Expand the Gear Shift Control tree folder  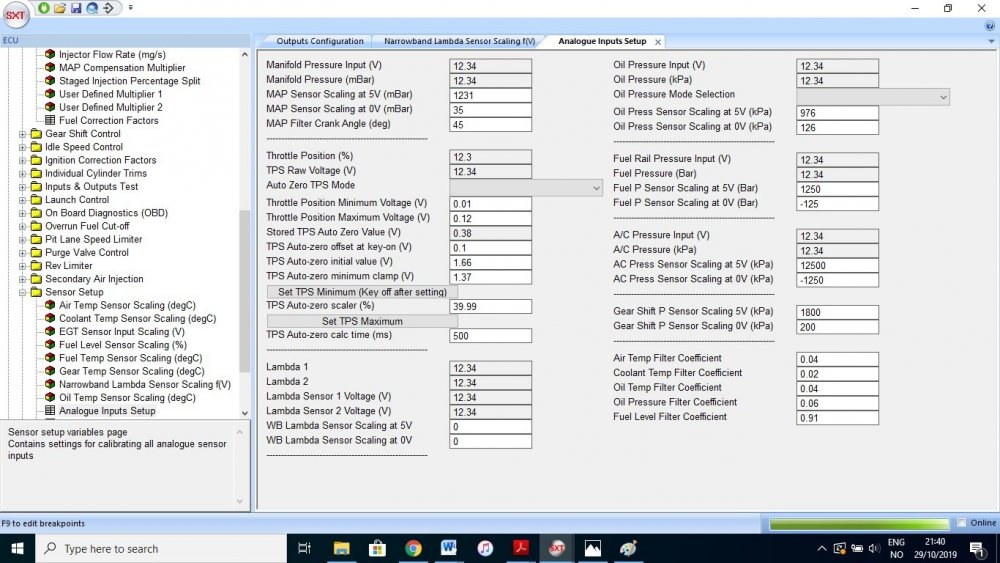pos(23,134)
